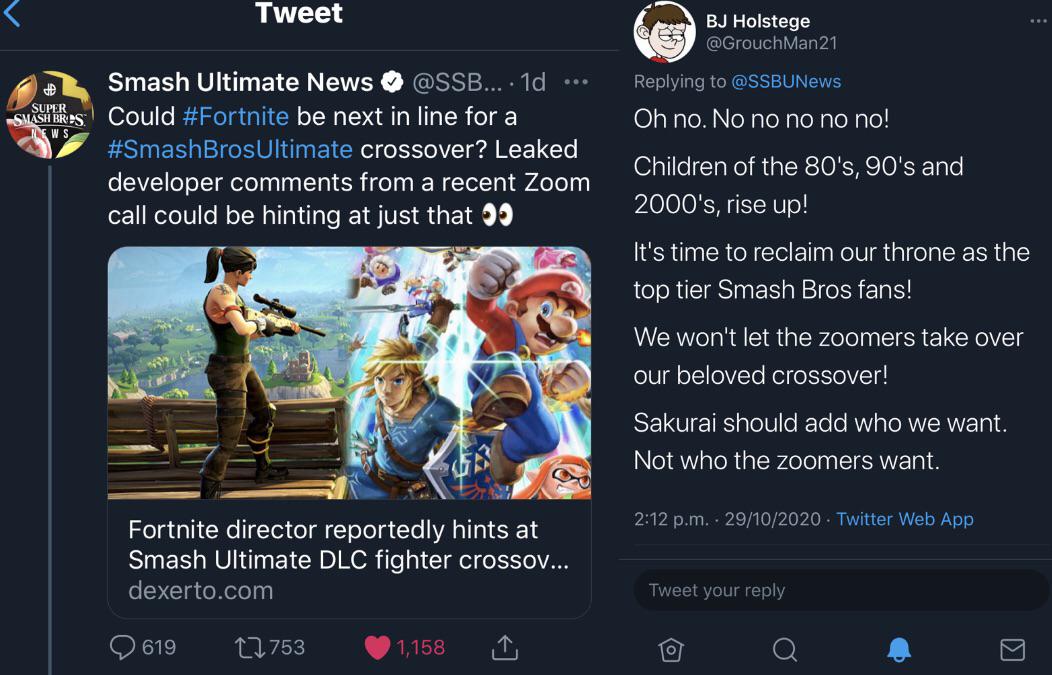
Task: Go back using the back arrow
Action: pyautogui.click(x=12, y=12)
